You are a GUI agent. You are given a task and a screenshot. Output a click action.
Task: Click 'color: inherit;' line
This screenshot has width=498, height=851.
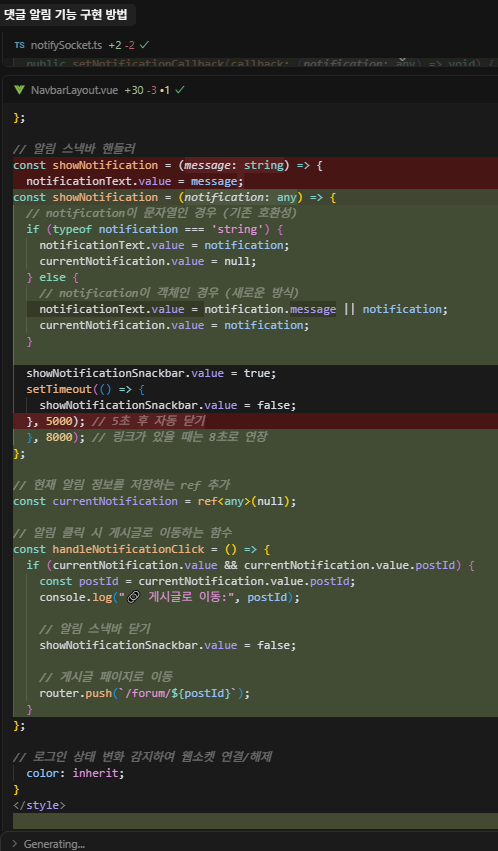pyautogui.click(x=75, y=773)
